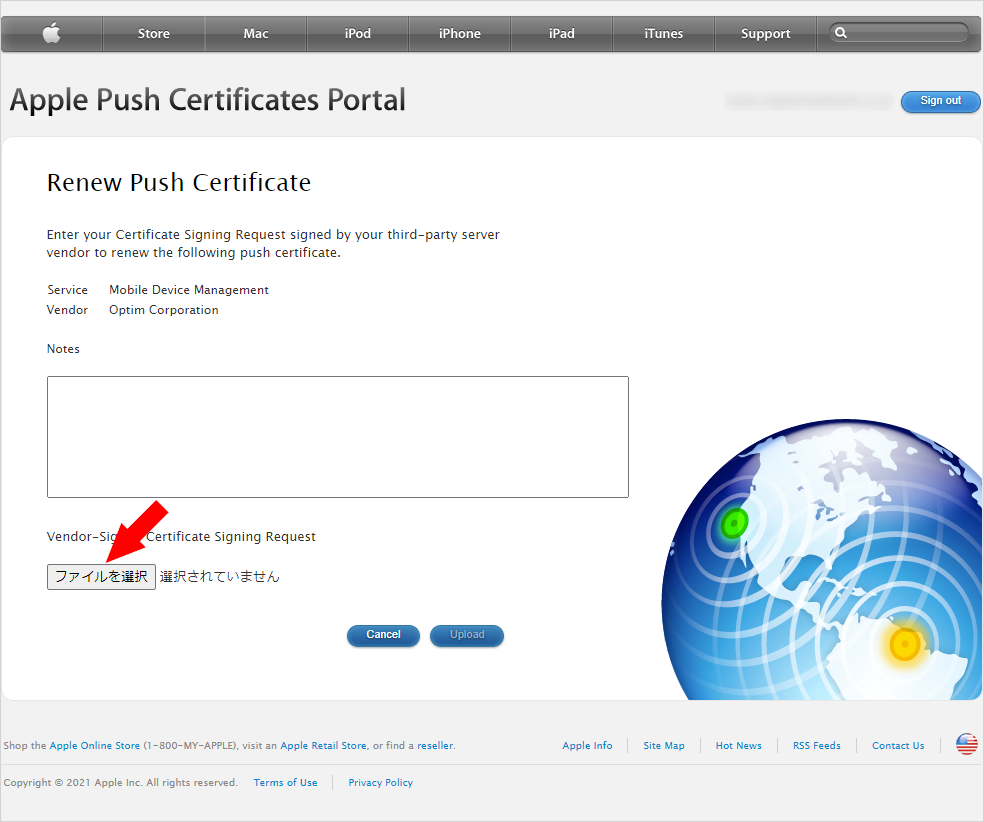
Task: Go to the iPhone section
Action: tap(460, 34)
